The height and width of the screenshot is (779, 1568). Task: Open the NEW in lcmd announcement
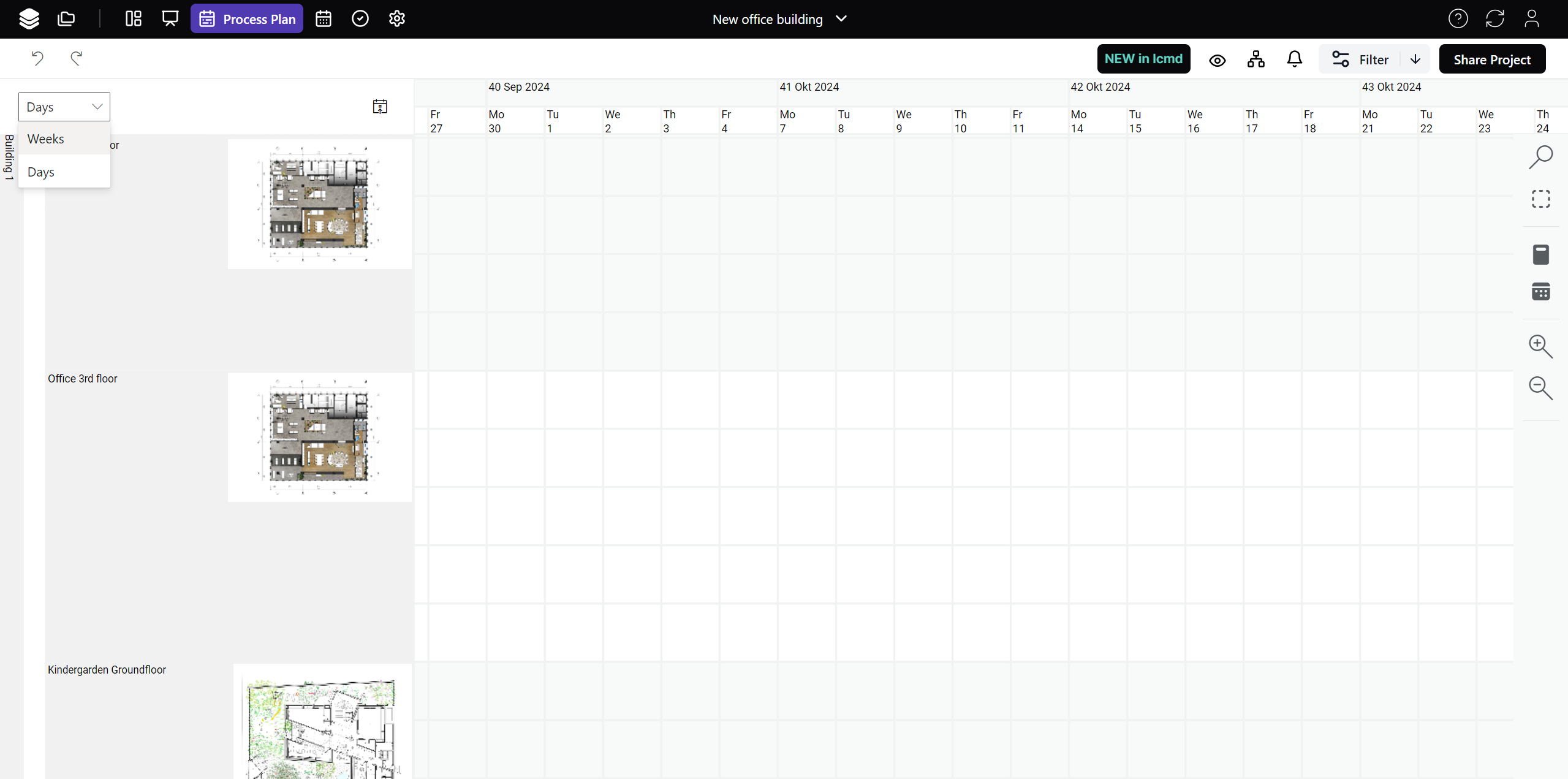1143,59
